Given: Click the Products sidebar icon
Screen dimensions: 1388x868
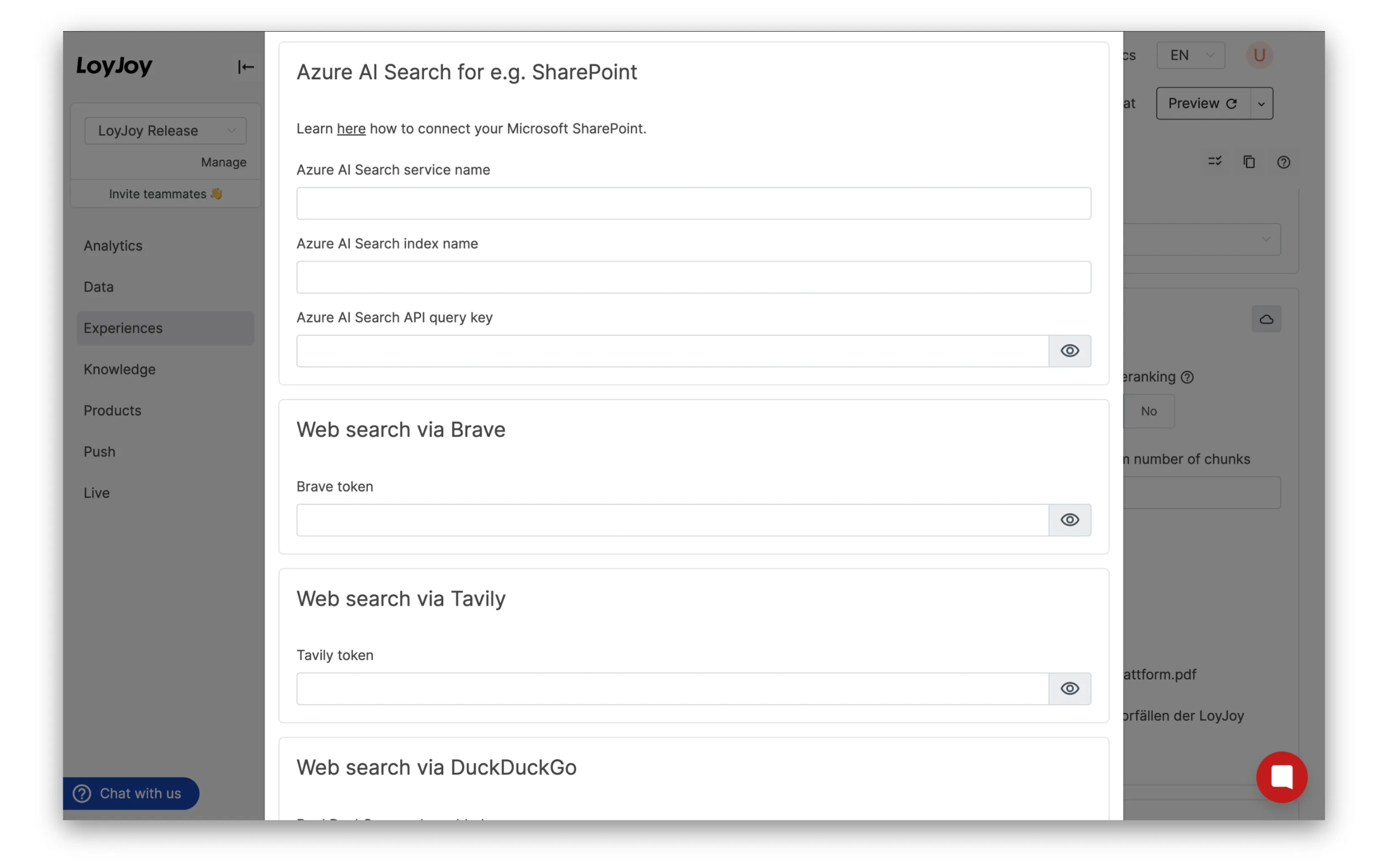Looking at the screenshot, I should 113,410.
